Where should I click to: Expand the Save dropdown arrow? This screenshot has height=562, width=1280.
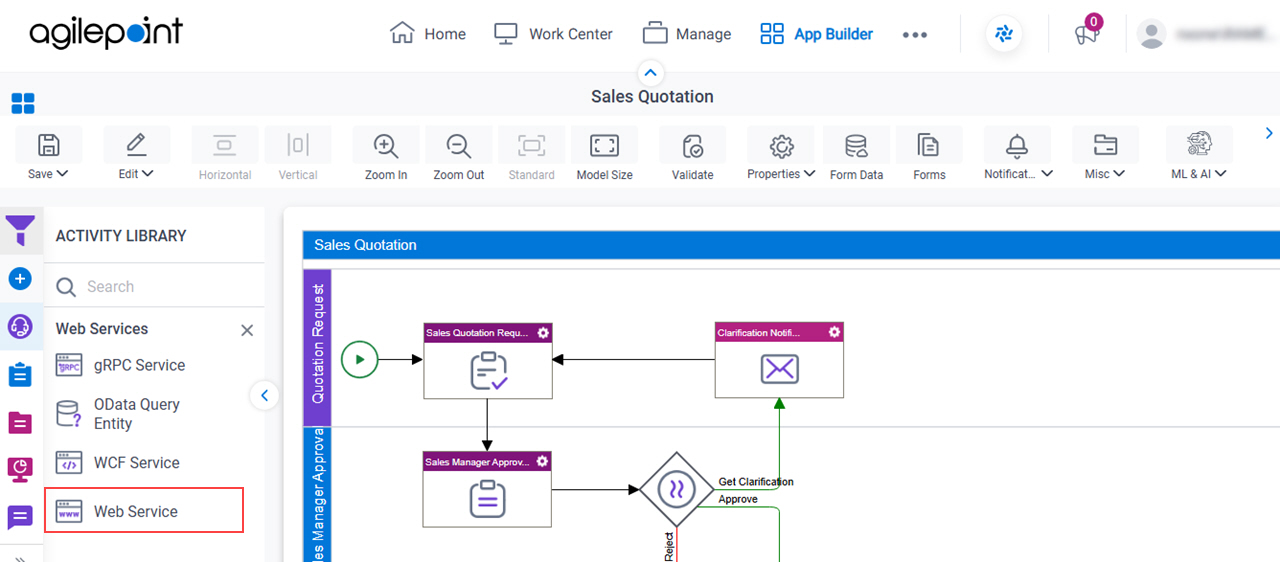coord(63,173)
